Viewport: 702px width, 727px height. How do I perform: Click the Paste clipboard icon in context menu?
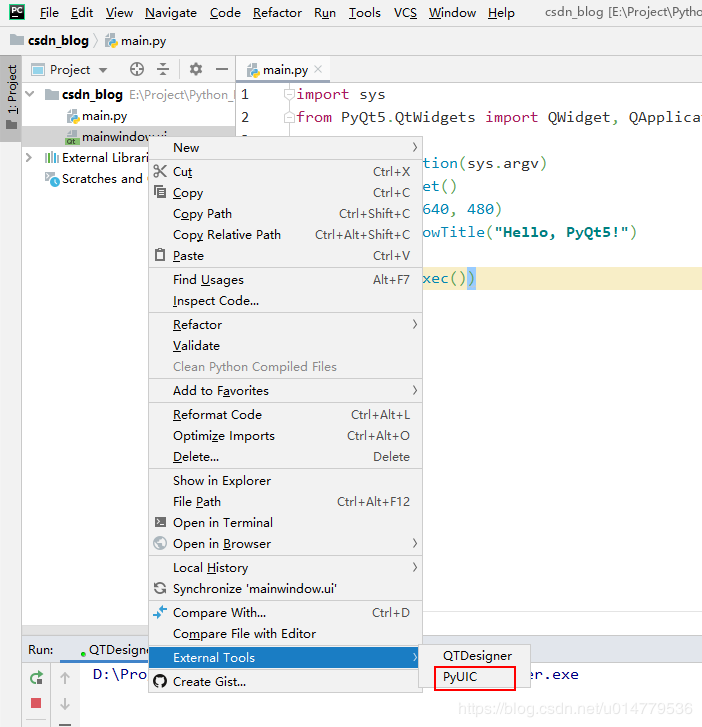pyautogui.click(x=160, y=255)
